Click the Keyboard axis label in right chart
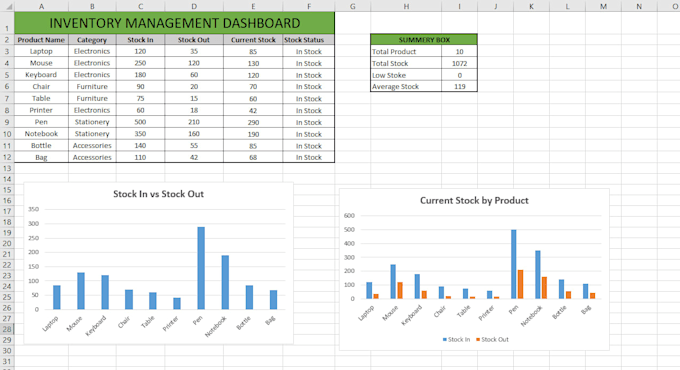Image resolution: width=680 pixels, height=370 pixels. (412, 315)
